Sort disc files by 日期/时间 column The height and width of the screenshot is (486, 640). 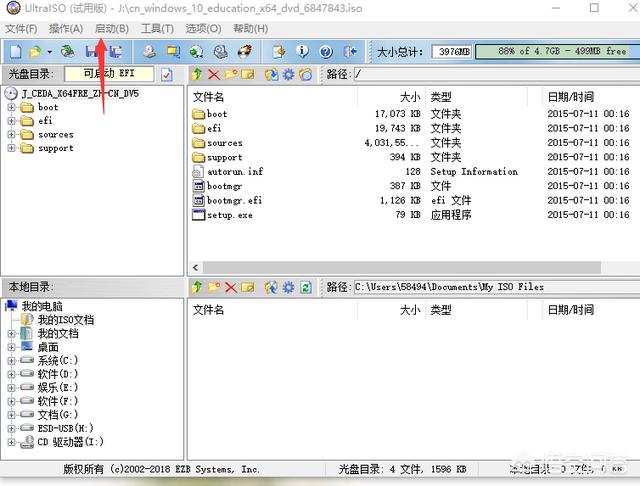[571, 97]
